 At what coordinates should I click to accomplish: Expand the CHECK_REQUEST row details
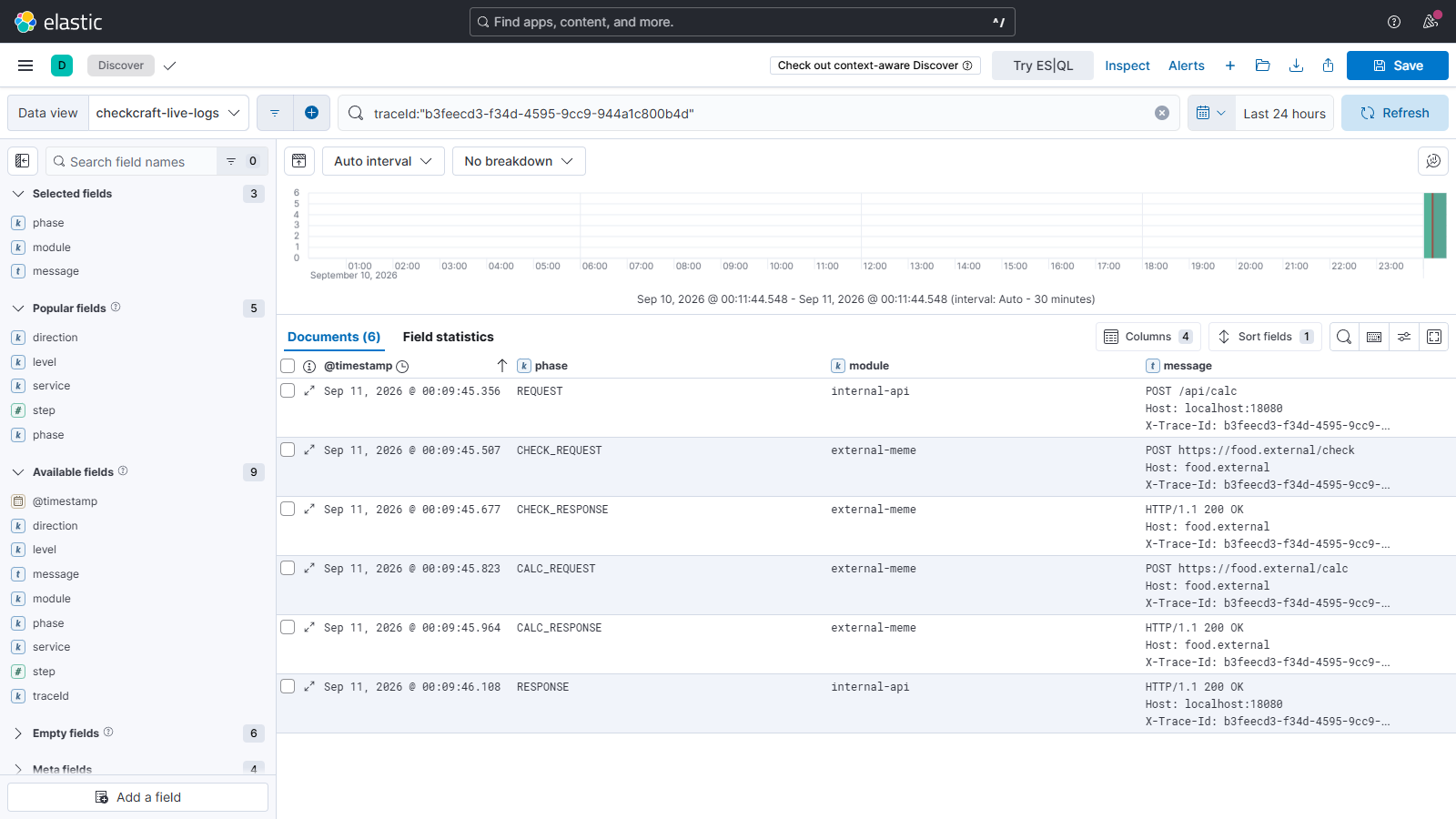coord(309,450)
